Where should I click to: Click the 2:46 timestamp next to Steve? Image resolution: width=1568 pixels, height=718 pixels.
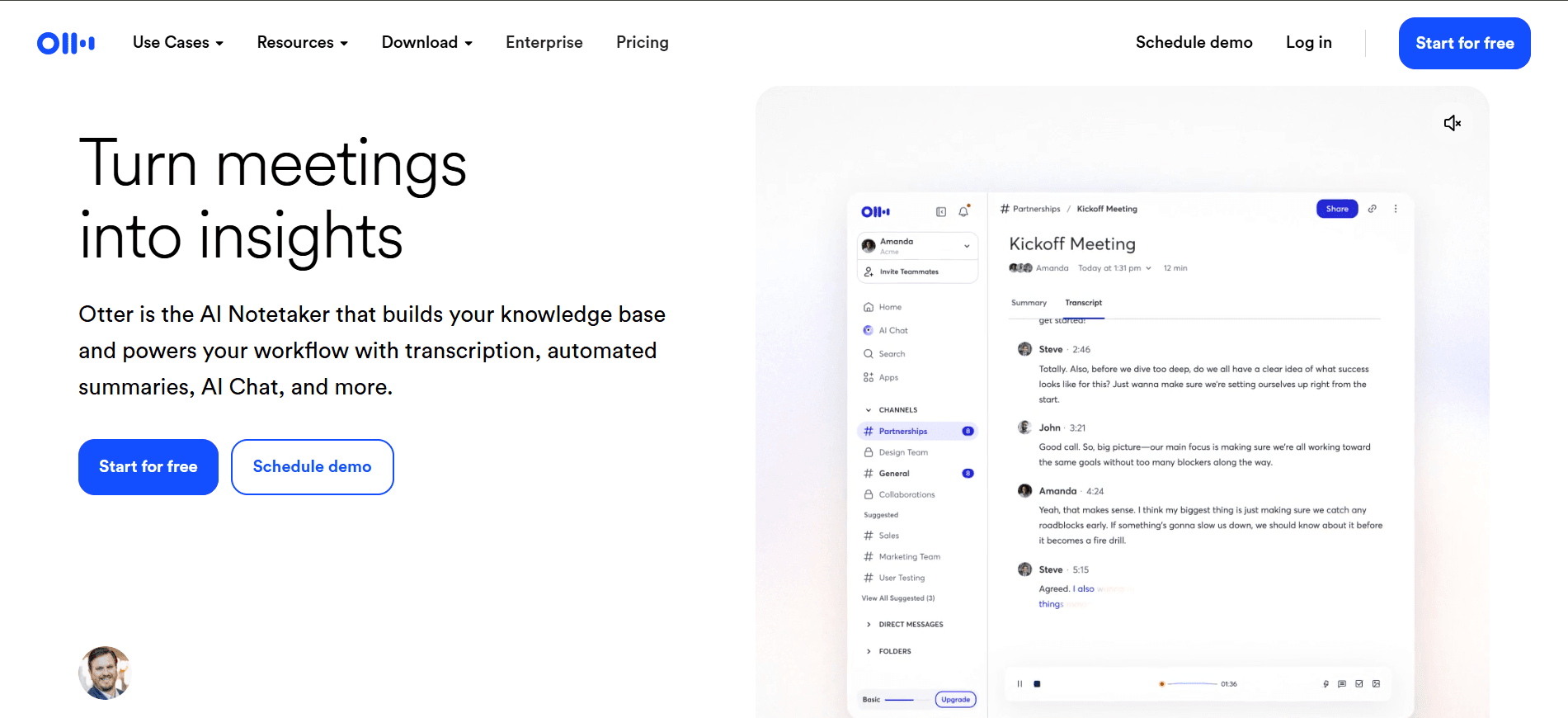click(1081, 350)
